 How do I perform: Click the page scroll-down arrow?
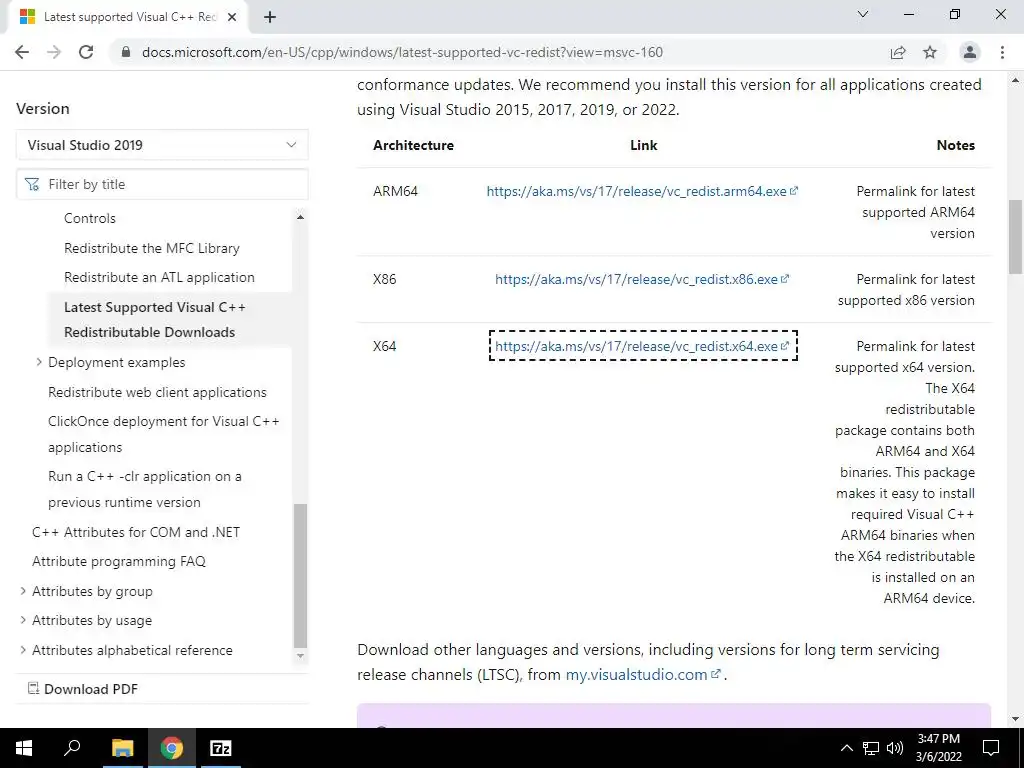[1015, 719]
